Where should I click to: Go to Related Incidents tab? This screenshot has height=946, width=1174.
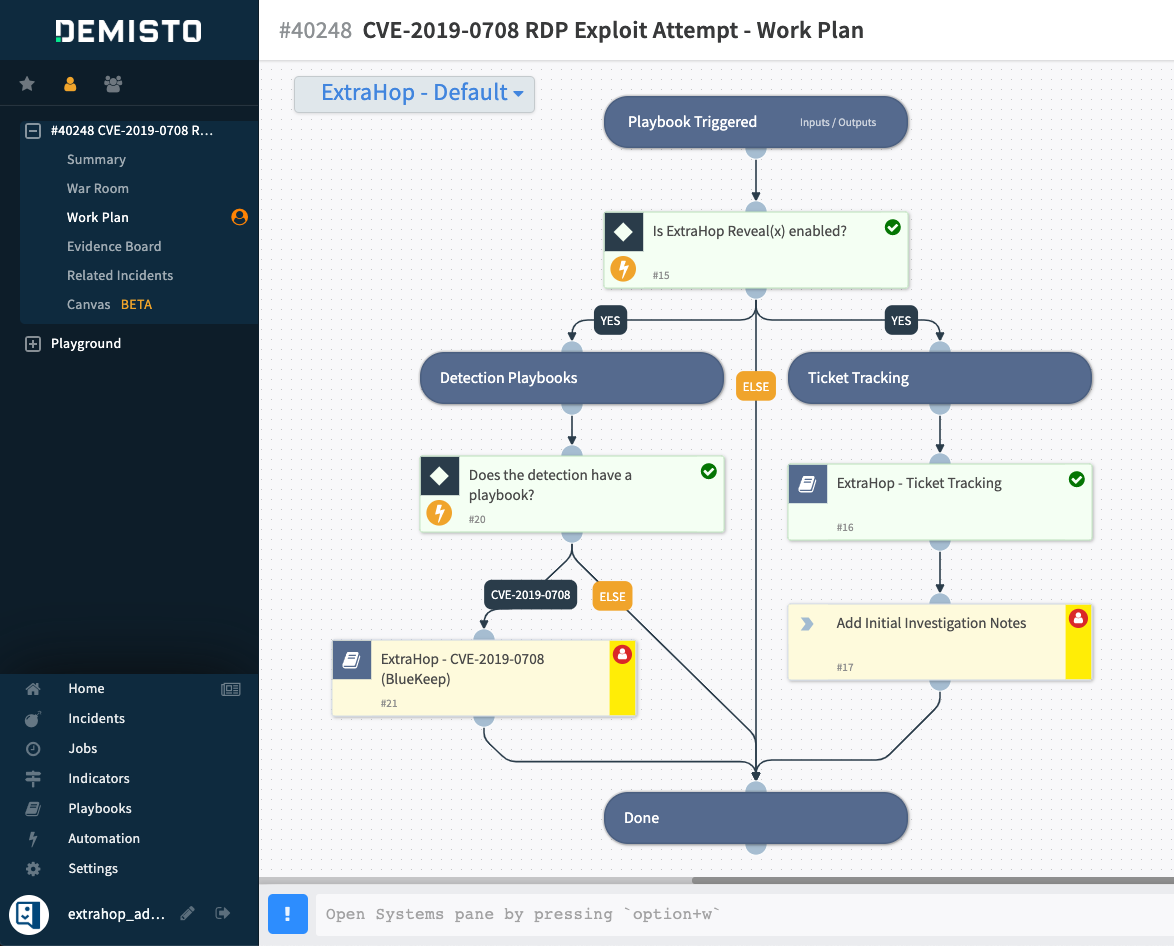120,276
